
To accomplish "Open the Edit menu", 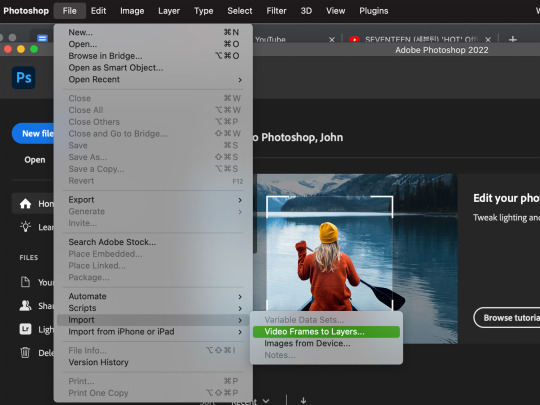I will (98, 11).
